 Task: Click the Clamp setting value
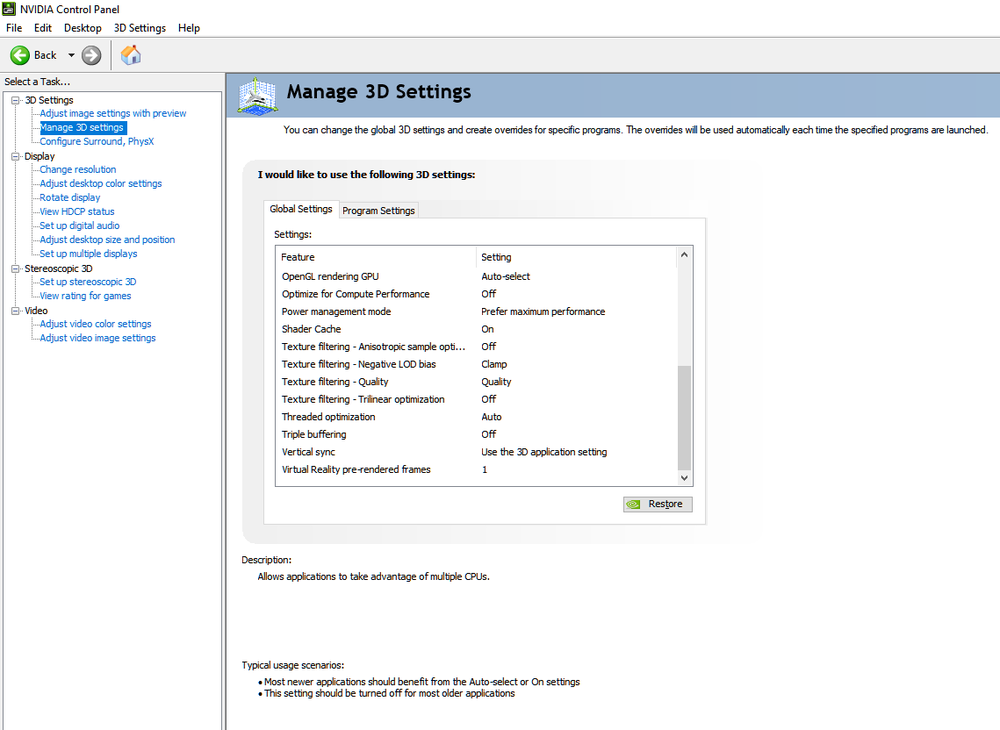[494, 364]
